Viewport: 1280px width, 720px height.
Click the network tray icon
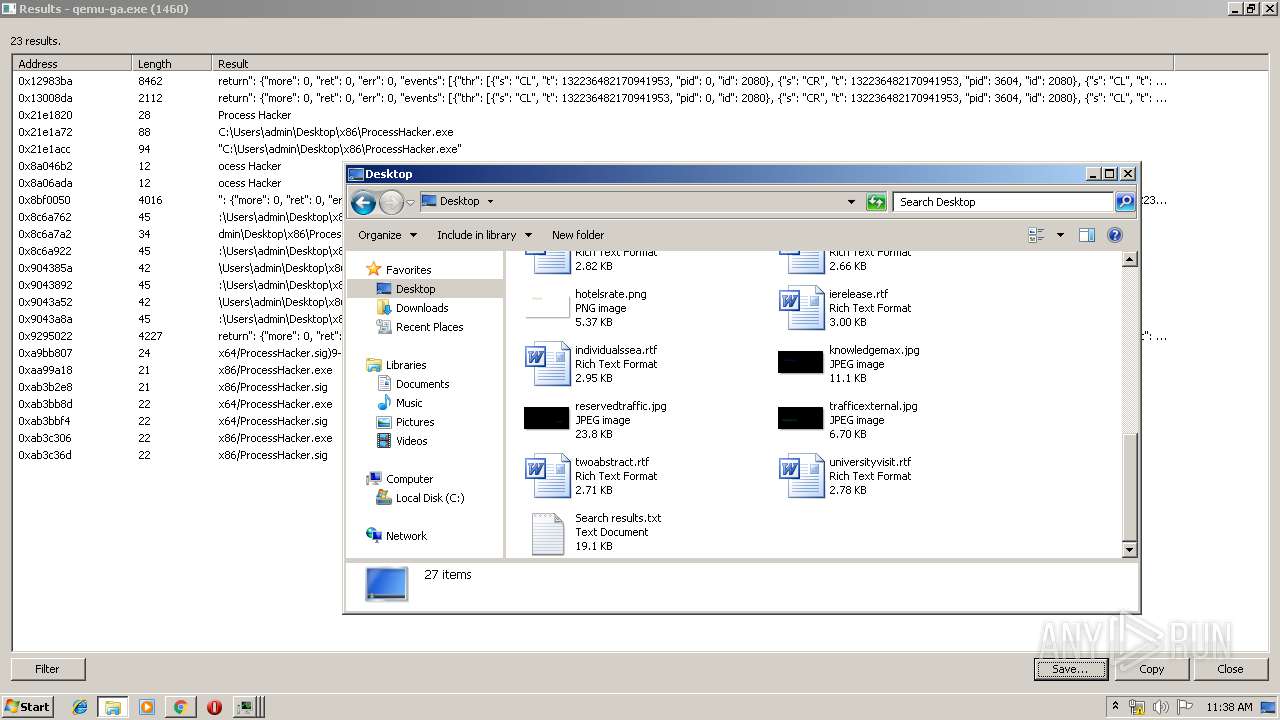point(1137,707)
